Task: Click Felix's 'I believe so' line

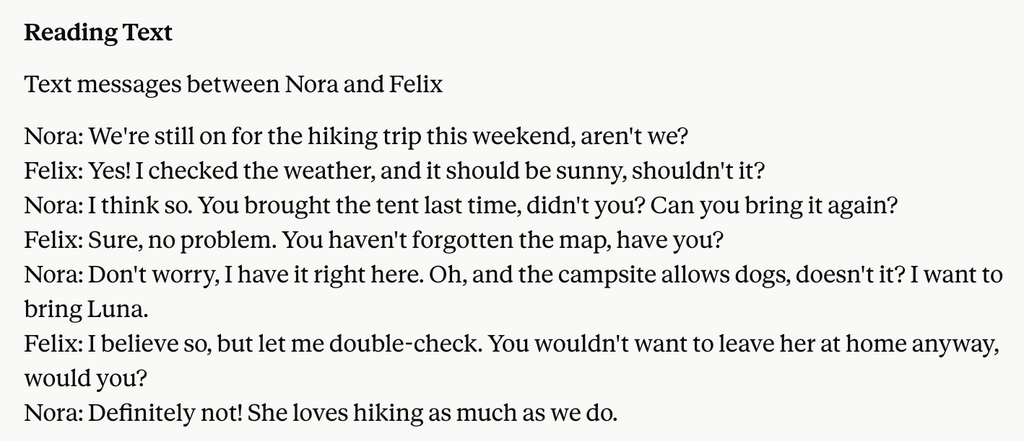Action: tap(512, 344)
